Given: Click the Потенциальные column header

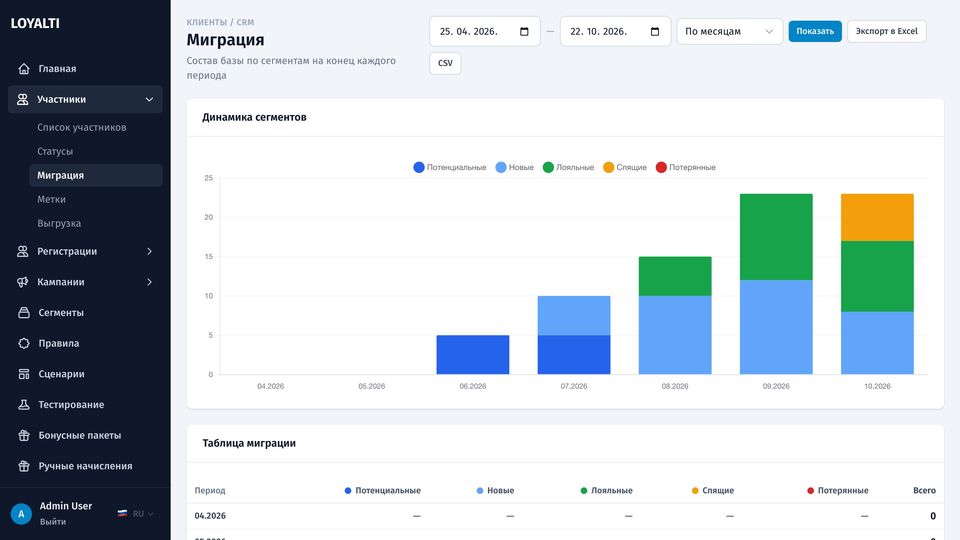Looking at the screenshot, I should [x=383, y=490].
